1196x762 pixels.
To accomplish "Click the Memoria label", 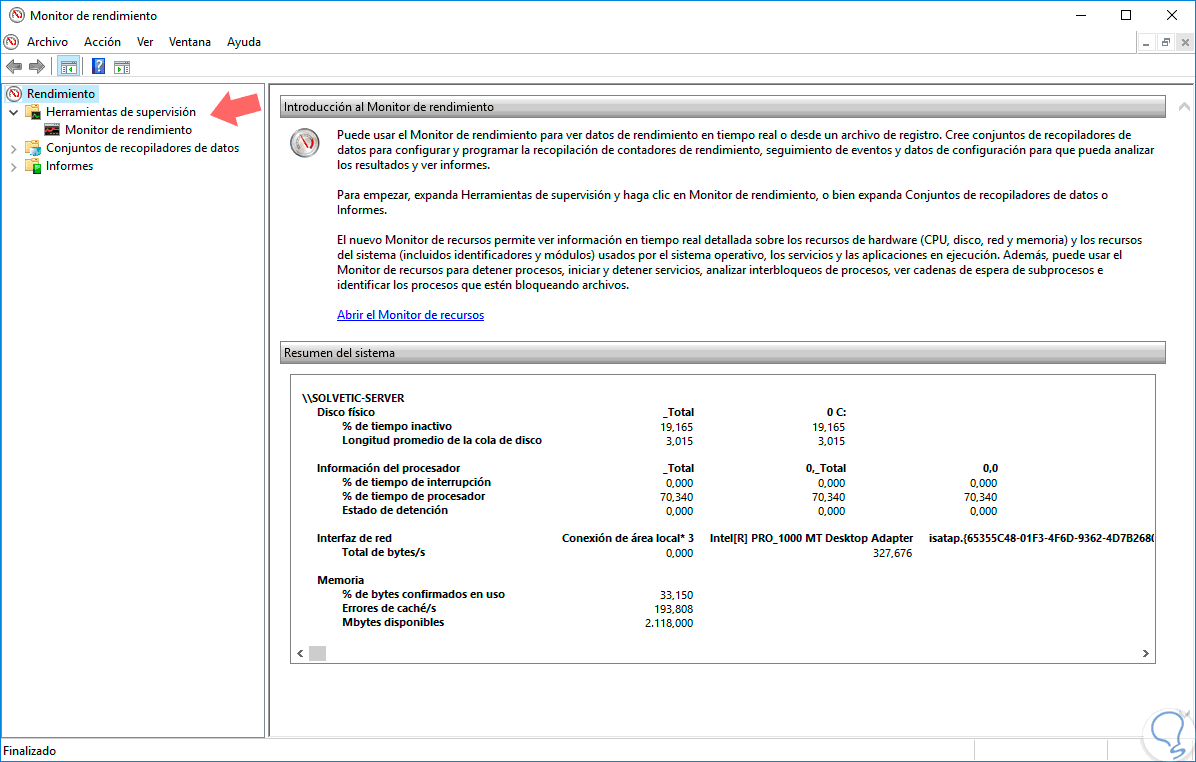I will click(x=340, y=580).
